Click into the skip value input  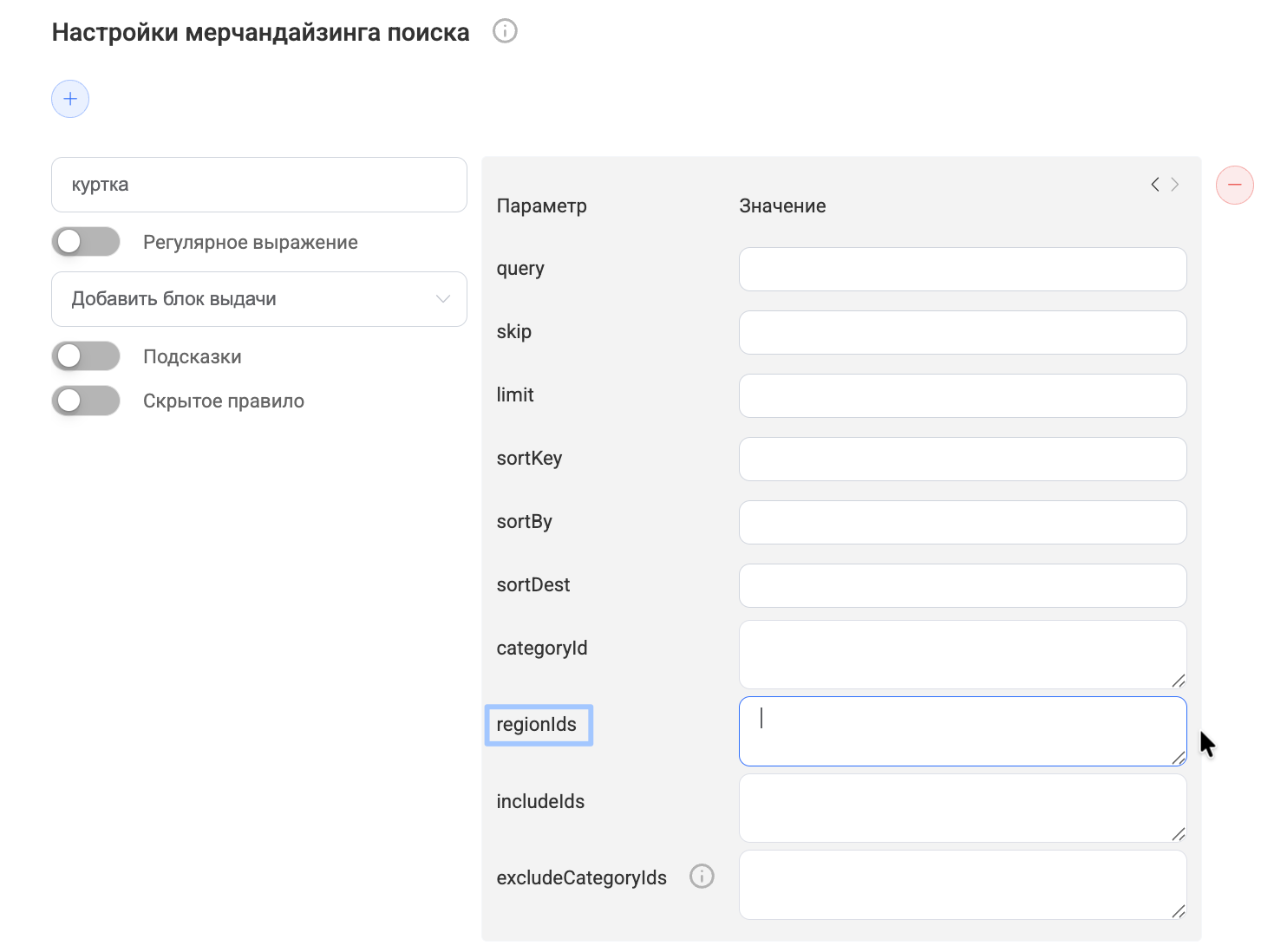tap(962, 333)
